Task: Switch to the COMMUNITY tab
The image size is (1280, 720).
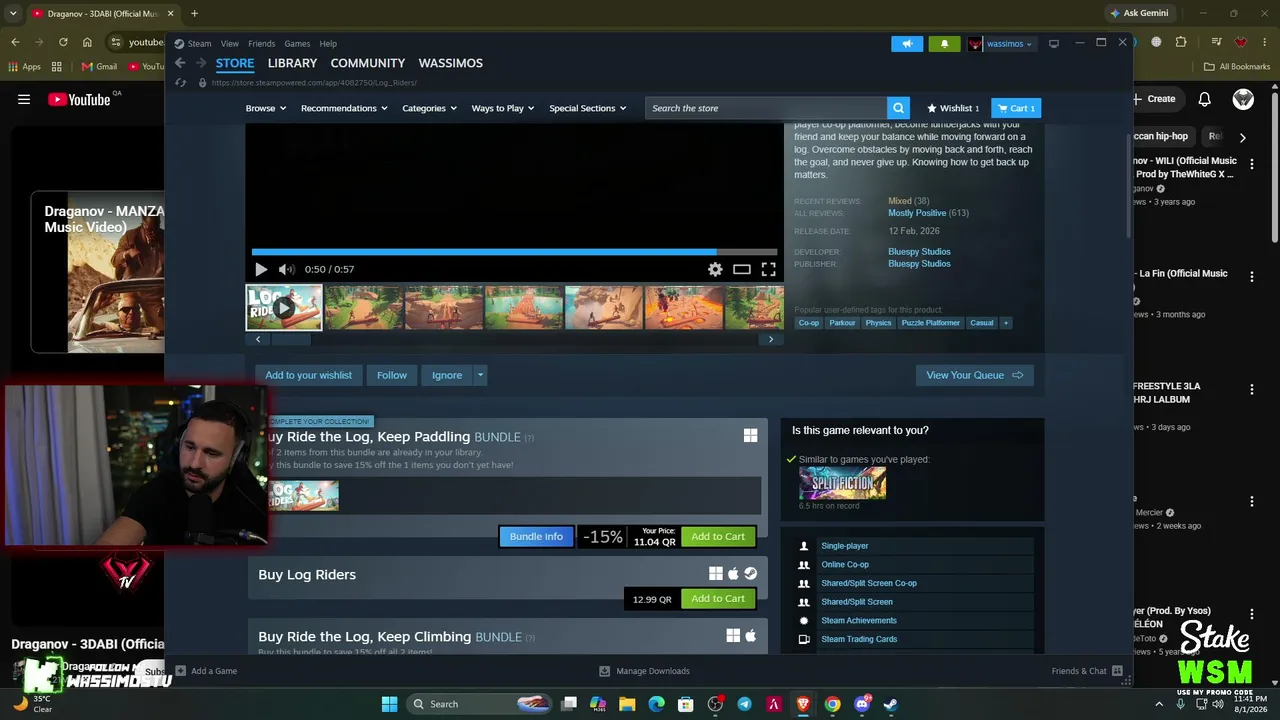Action: pyautogui.click(x=368, y=63)
